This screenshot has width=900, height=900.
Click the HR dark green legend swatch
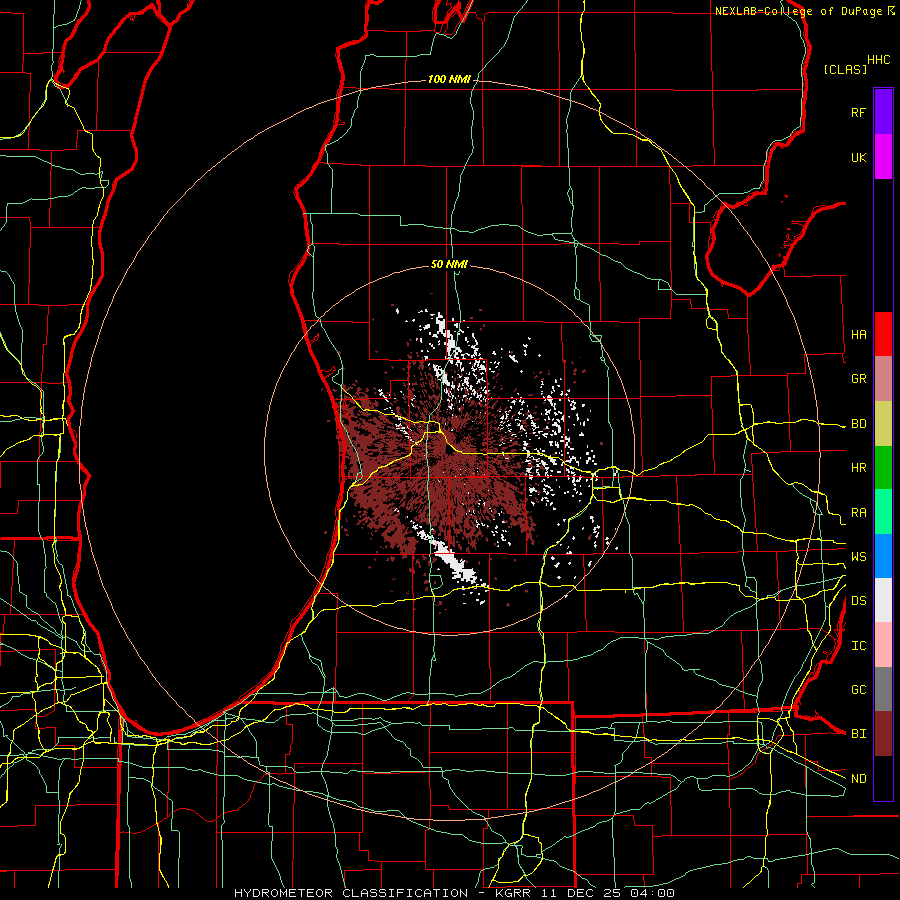tap(883, 468)
